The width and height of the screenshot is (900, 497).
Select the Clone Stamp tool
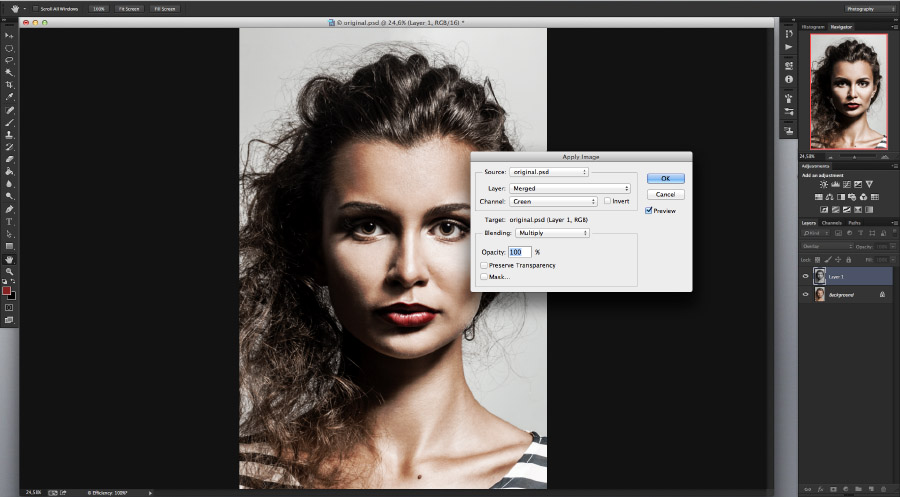coord(9,135)
